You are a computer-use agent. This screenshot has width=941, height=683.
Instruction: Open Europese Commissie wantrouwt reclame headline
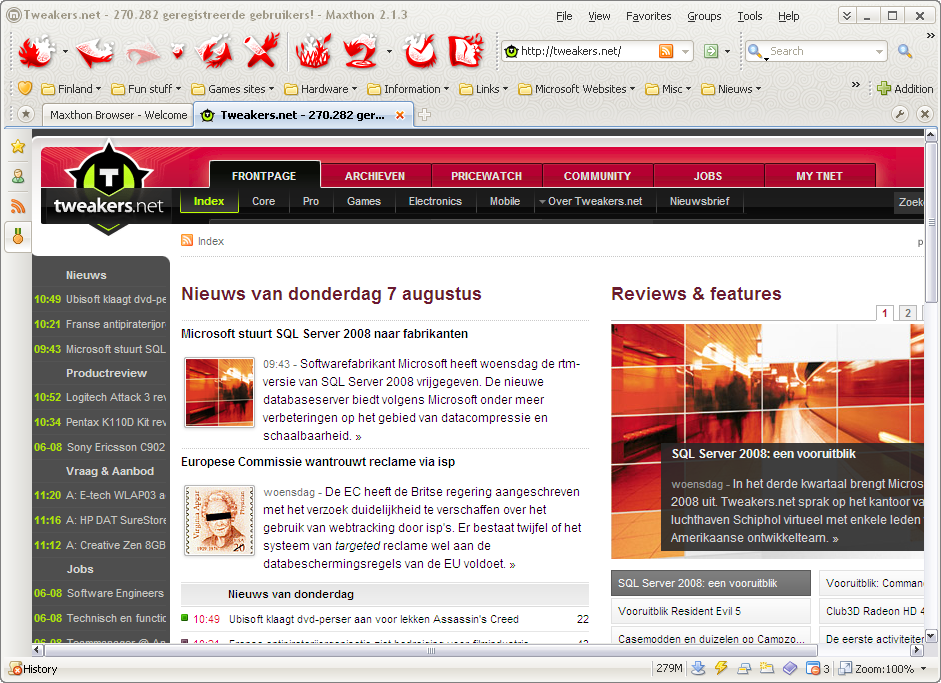tap(318, 462)
